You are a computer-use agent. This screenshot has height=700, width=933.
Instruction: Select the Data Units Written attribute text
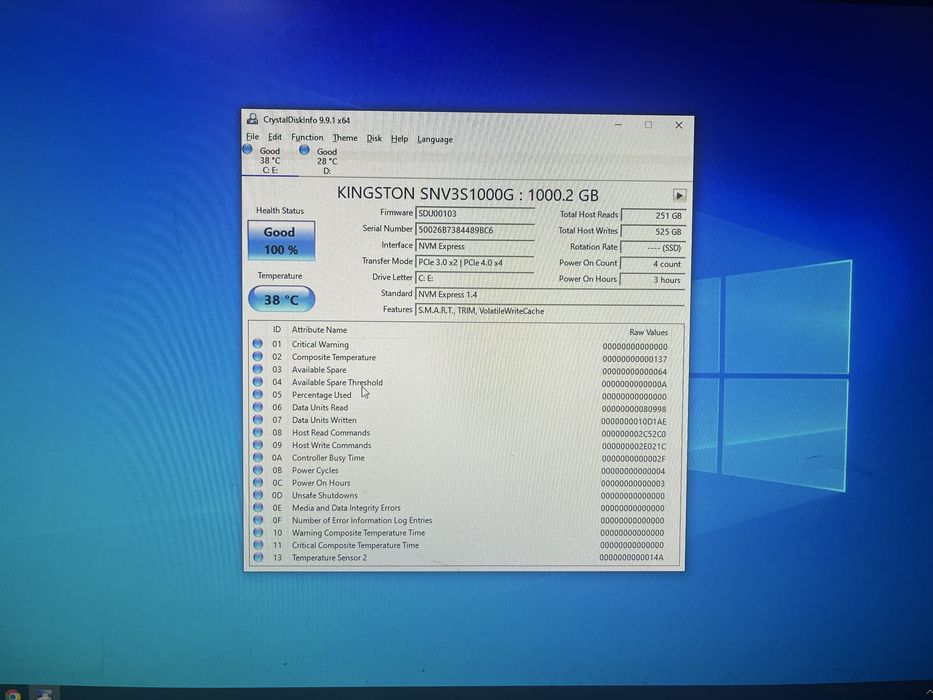324,420
